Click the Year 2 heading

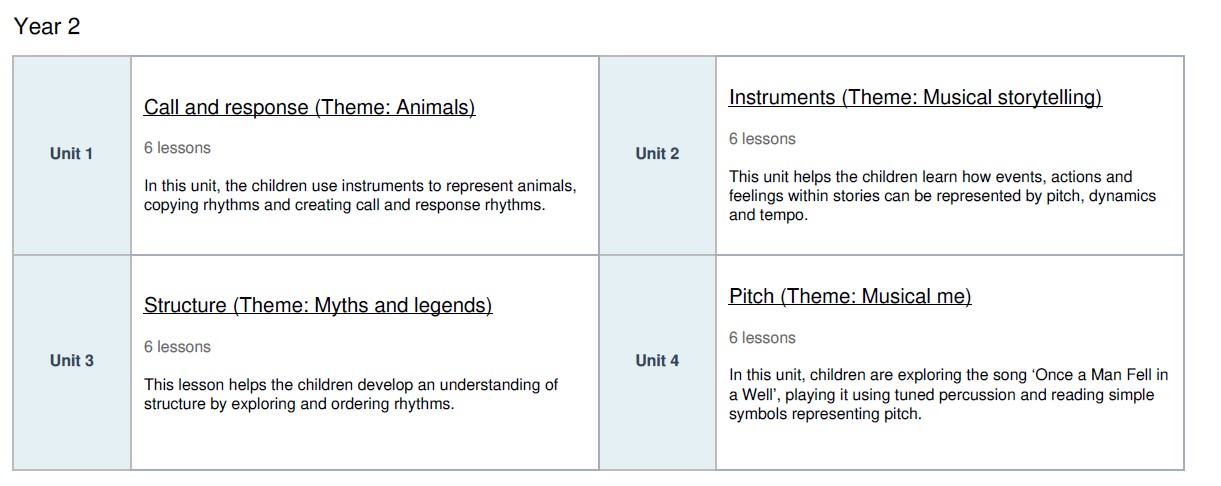[x=47, y=27]
